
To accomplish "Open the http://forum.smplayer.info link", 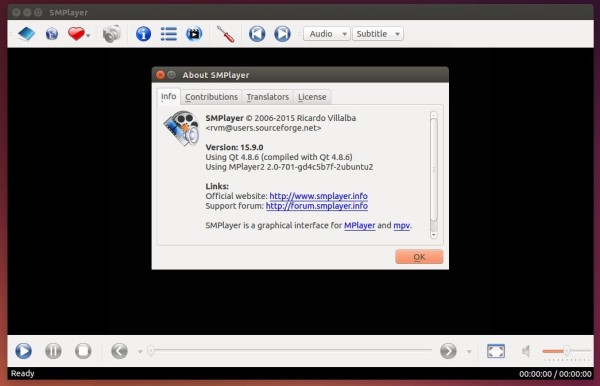I will coord(317,206).
